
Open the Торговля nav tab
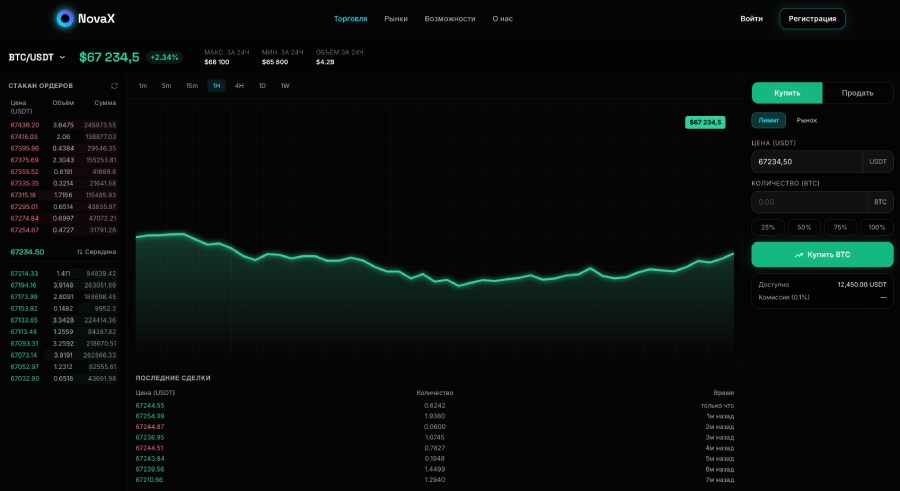[x=350, y=18]
